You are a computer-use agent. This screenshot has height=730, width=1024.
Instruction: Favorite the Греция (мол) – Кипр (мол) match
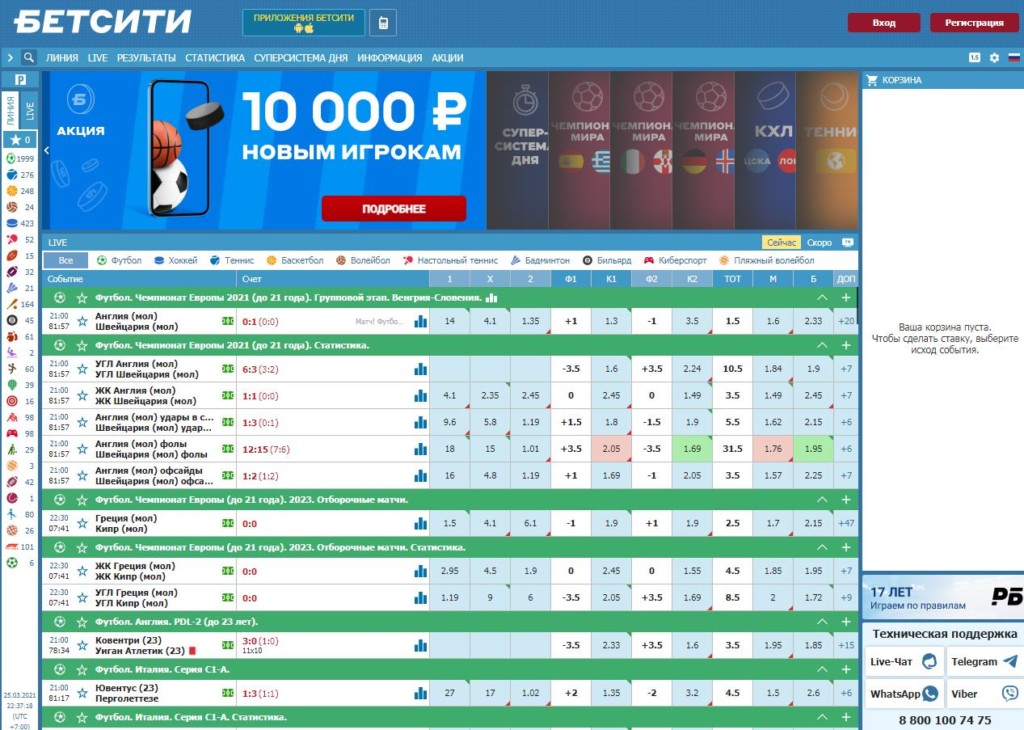[x=82, y=523]
